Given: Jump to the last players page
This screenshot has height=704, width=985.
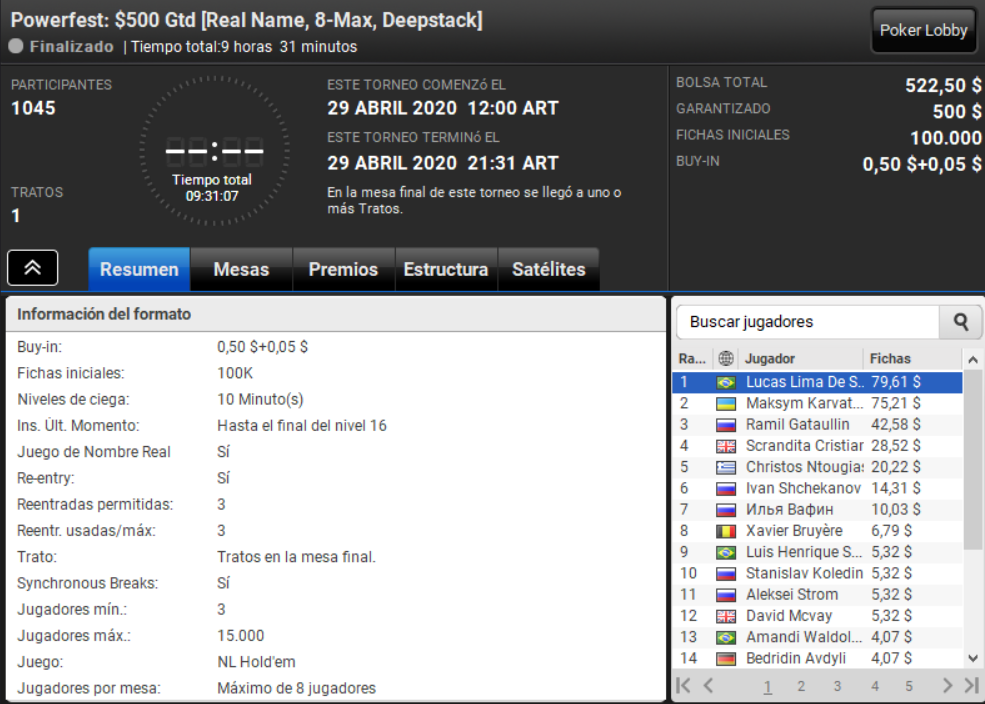Looking at the screenshot, I should tap(972, 686).
